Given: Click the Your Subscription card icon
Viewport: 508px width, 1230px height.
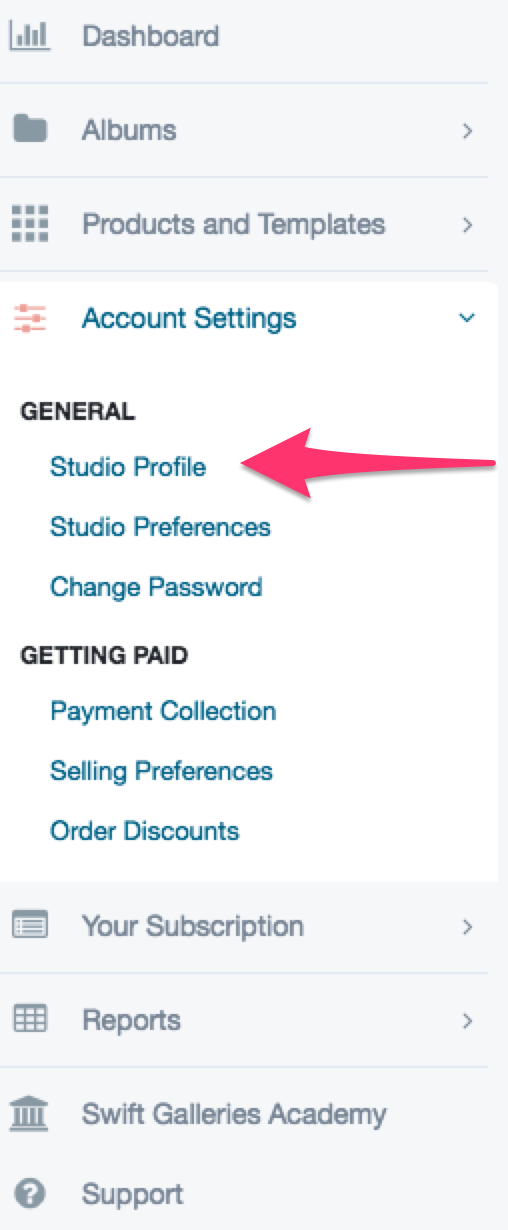Looking at the screenshot, I should coord(29,926).
